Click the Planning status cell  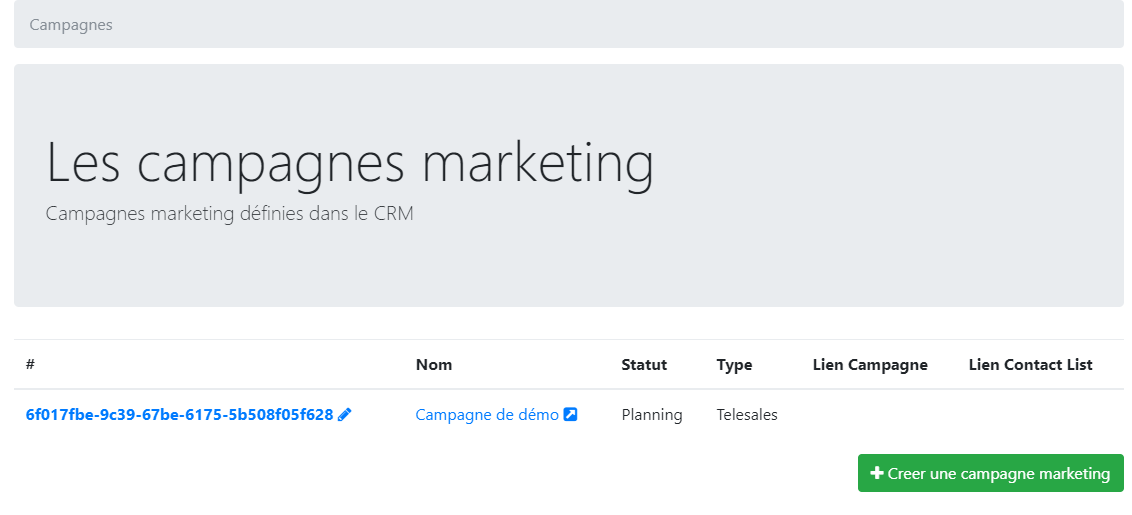(x=652, y=415)
